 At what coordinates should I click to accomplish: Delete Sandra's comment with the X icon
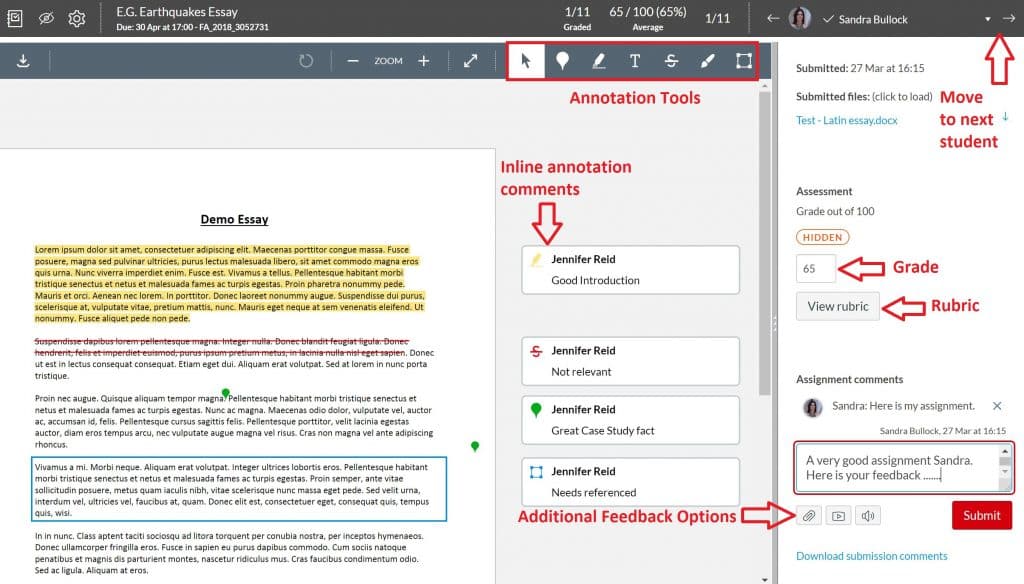pyautogui.click(x=997, y=406)
